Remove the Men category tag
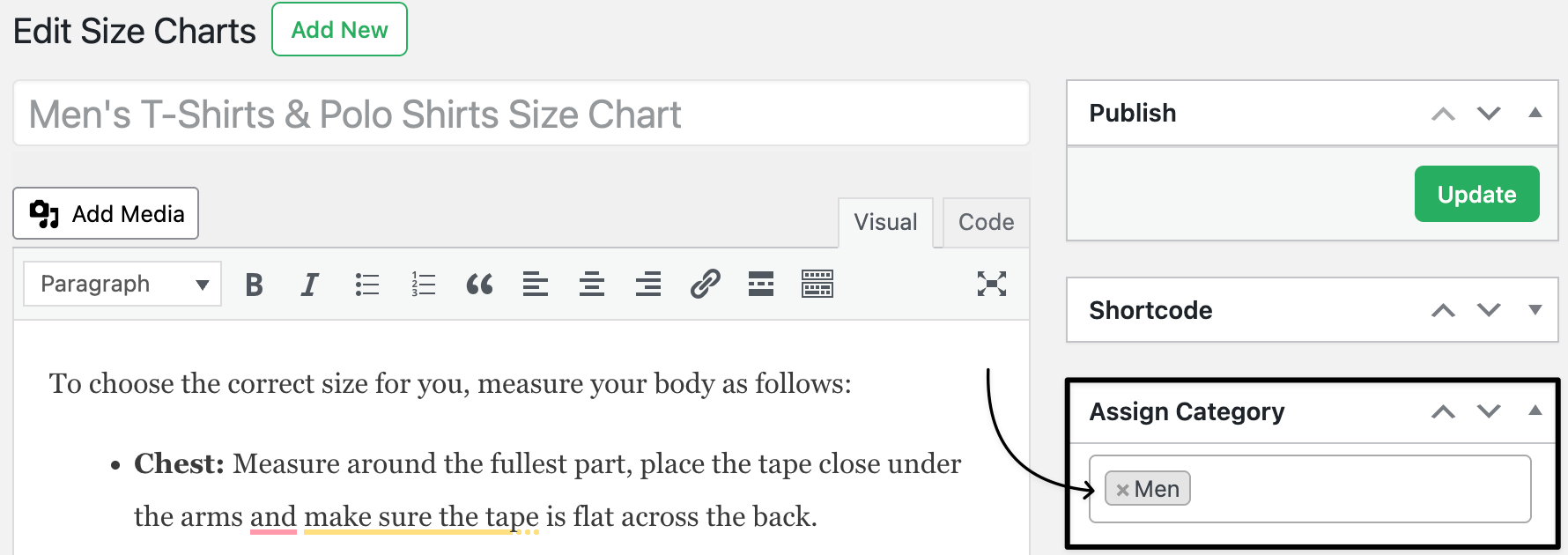 click(x=1123, y=489)
